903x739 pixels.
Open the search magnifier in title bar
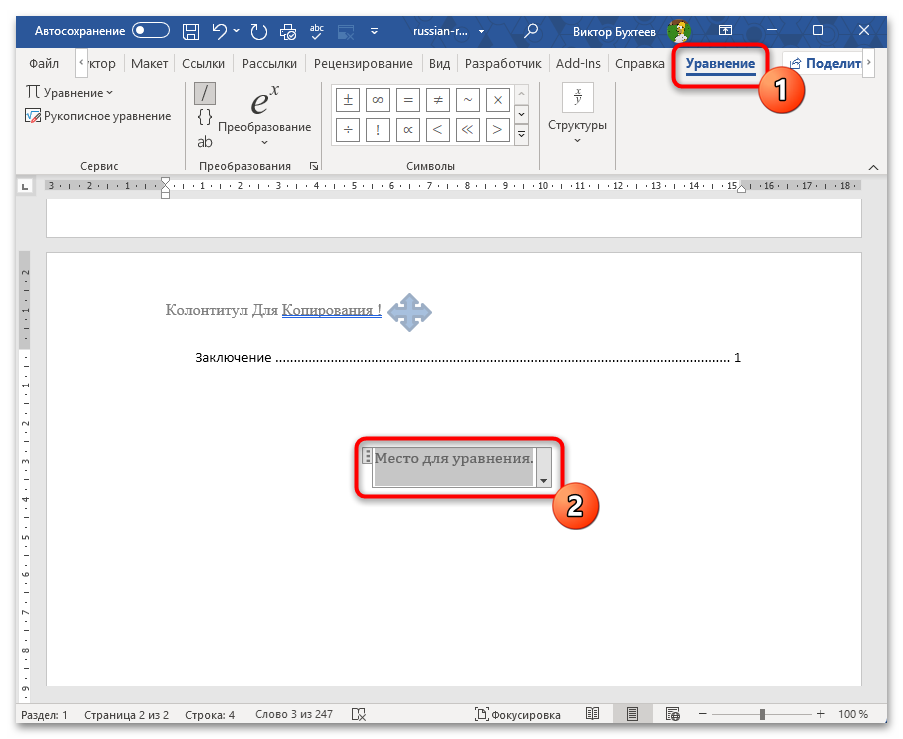pyautogui.click(x=530, y=31)
